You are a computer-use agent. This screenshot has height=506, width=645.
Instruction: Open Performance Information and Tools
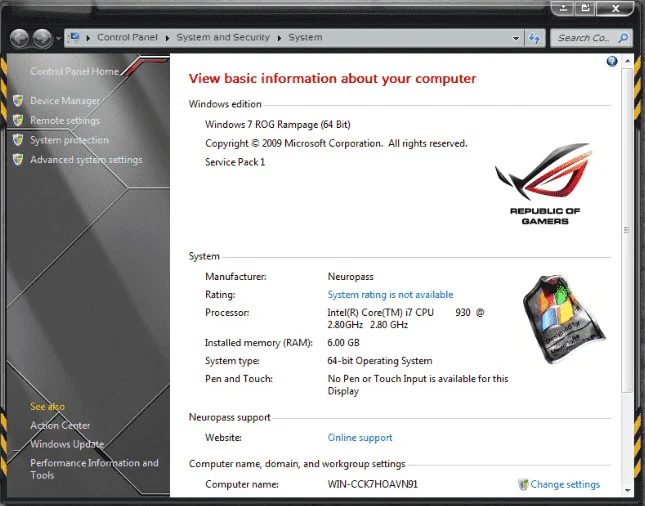click(x=94, y=469)
